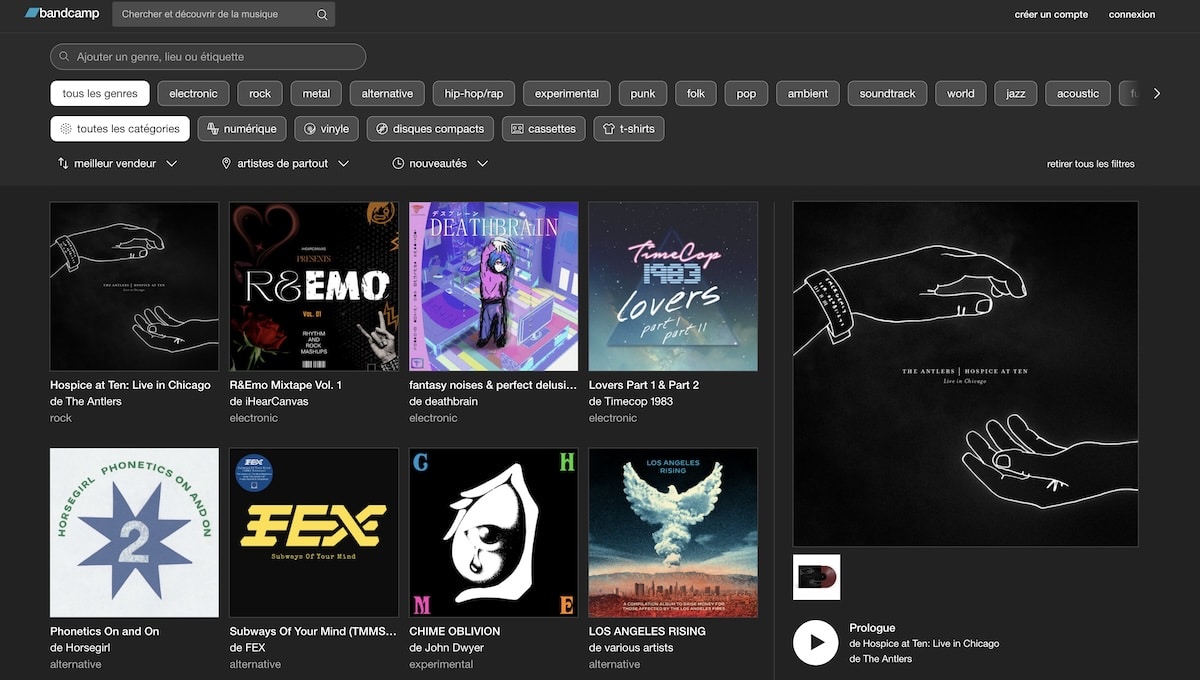Filter by numérique format
Image resolution: width=1200 pixels, height=680 pixels.
[243, 129]
